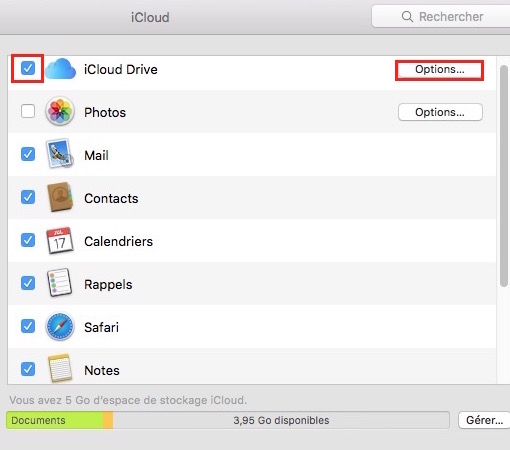Disable the Mail checkbox
This screenshot has width=510, height=450.
coord(28,154)
